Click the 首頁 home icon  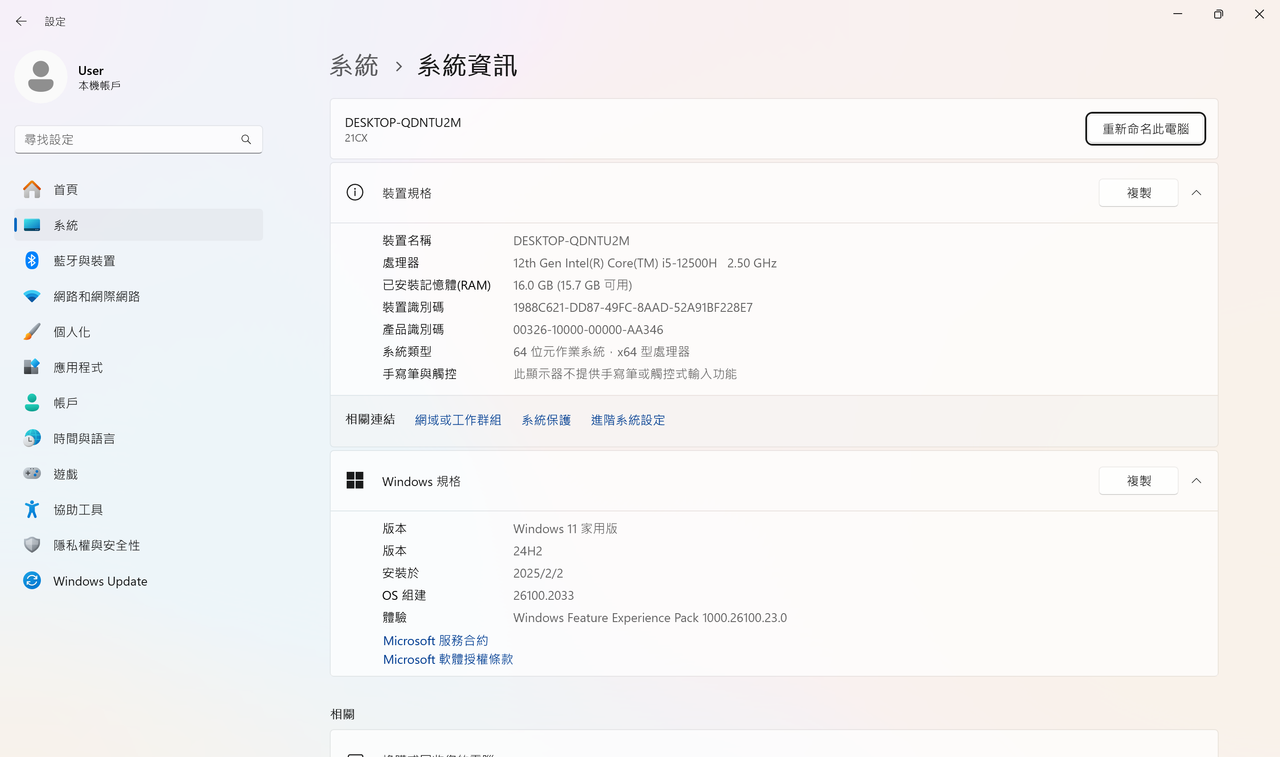[x=32, y=189]
